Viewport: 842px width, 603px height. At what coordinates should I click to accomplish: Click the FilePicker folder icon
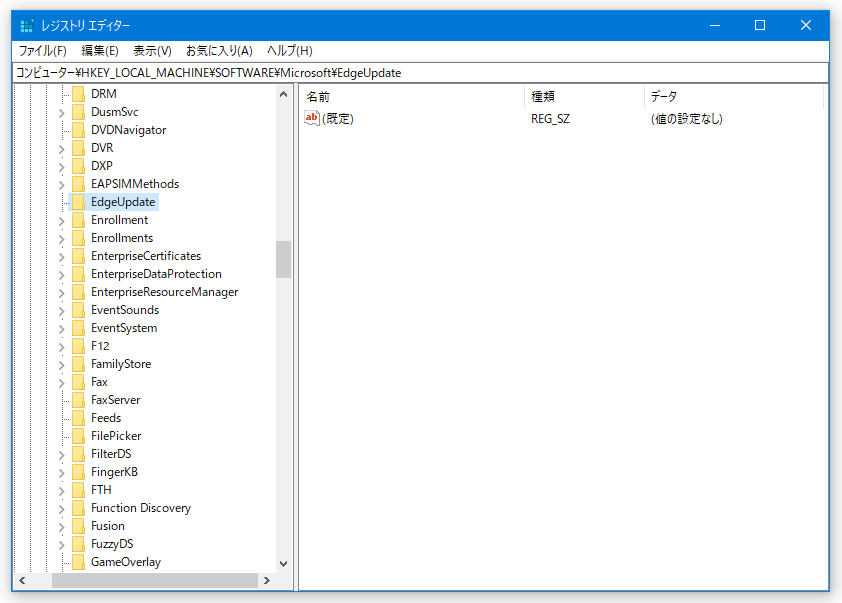point(78,436)
